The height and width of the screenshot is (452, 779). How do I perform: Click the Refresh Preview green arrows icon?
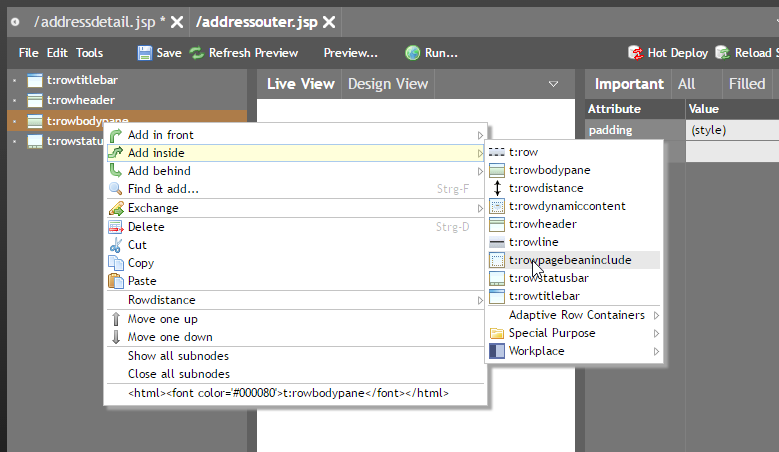(197, 53)
